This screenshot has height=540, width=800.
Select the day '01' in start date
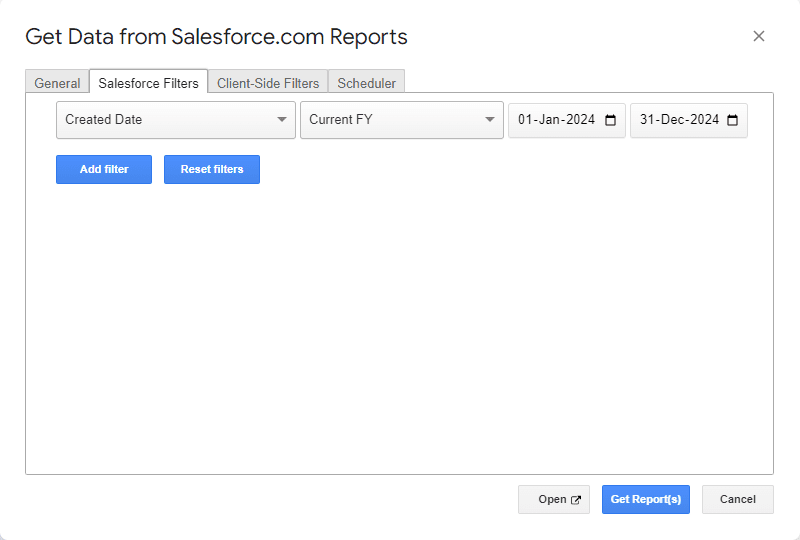point(525,120)
